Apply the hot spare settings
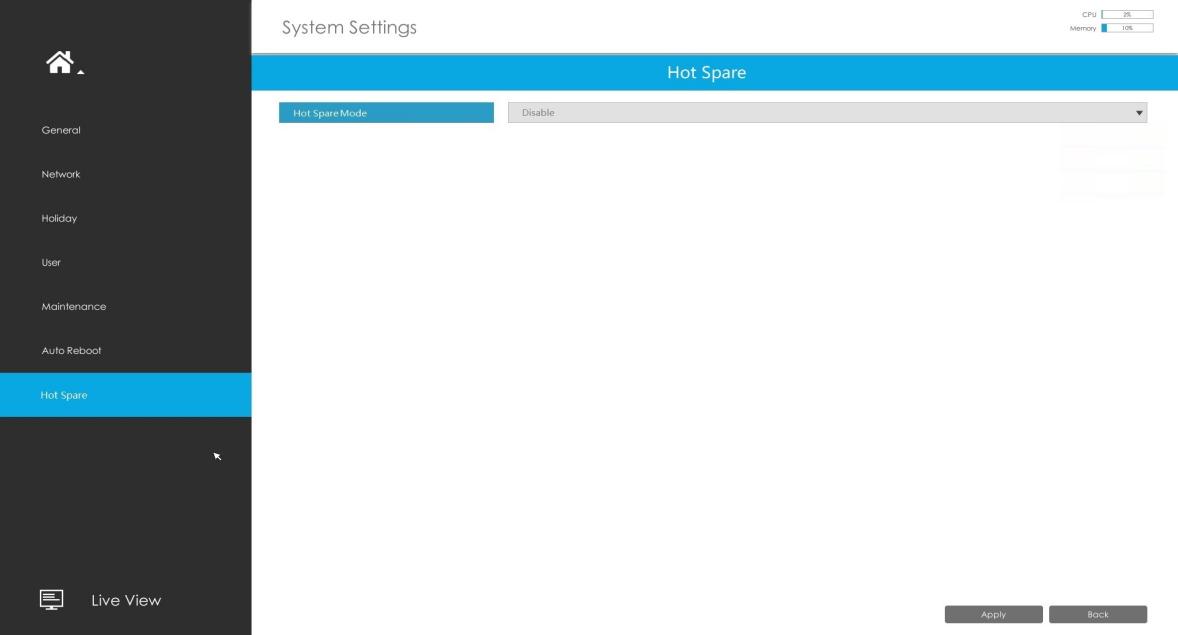The height and width of the screenshot is (635, 1178). tap(993, 614)
